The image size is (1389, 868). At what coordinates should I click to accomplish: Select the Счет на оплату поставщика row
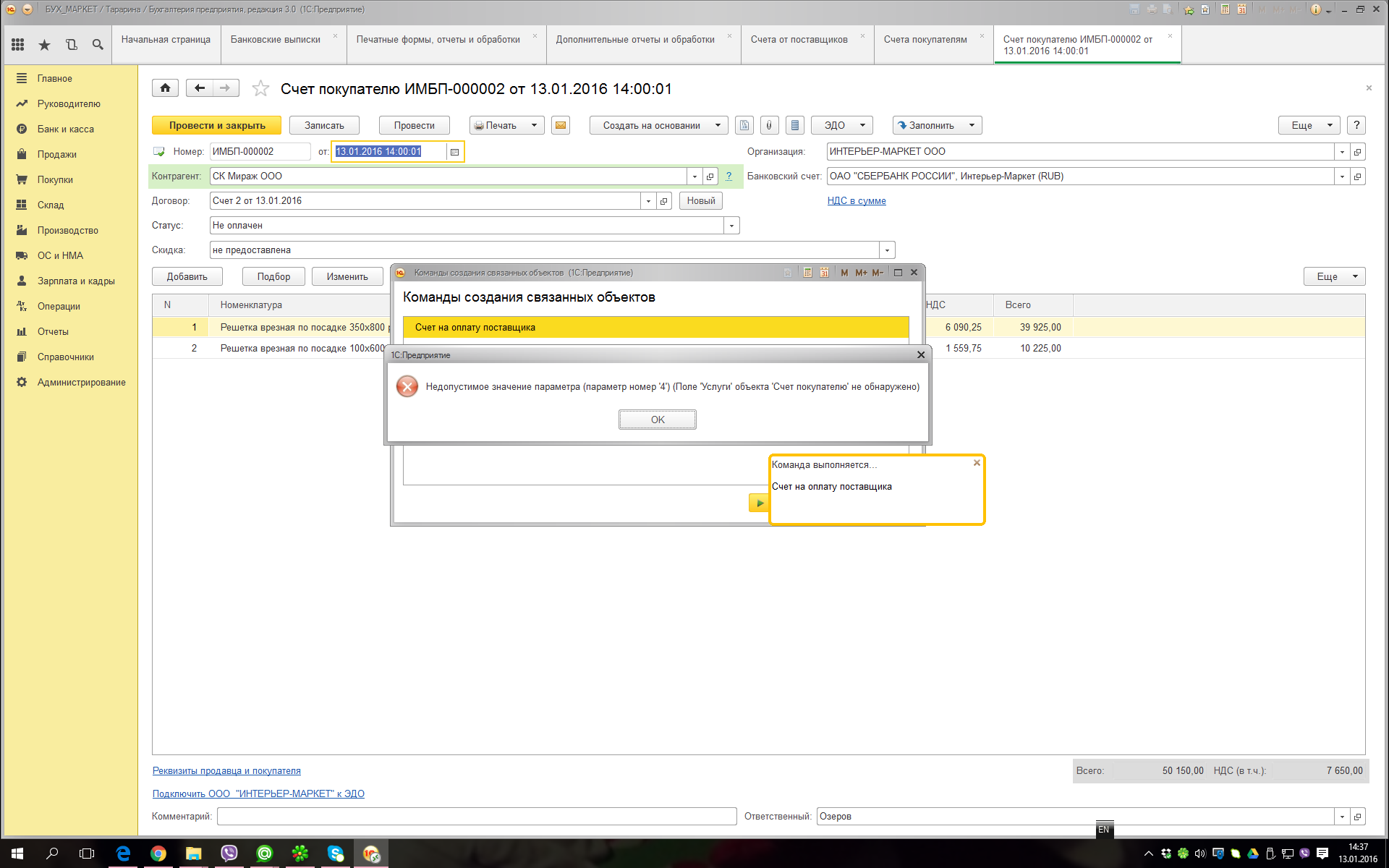click(655, 328)
